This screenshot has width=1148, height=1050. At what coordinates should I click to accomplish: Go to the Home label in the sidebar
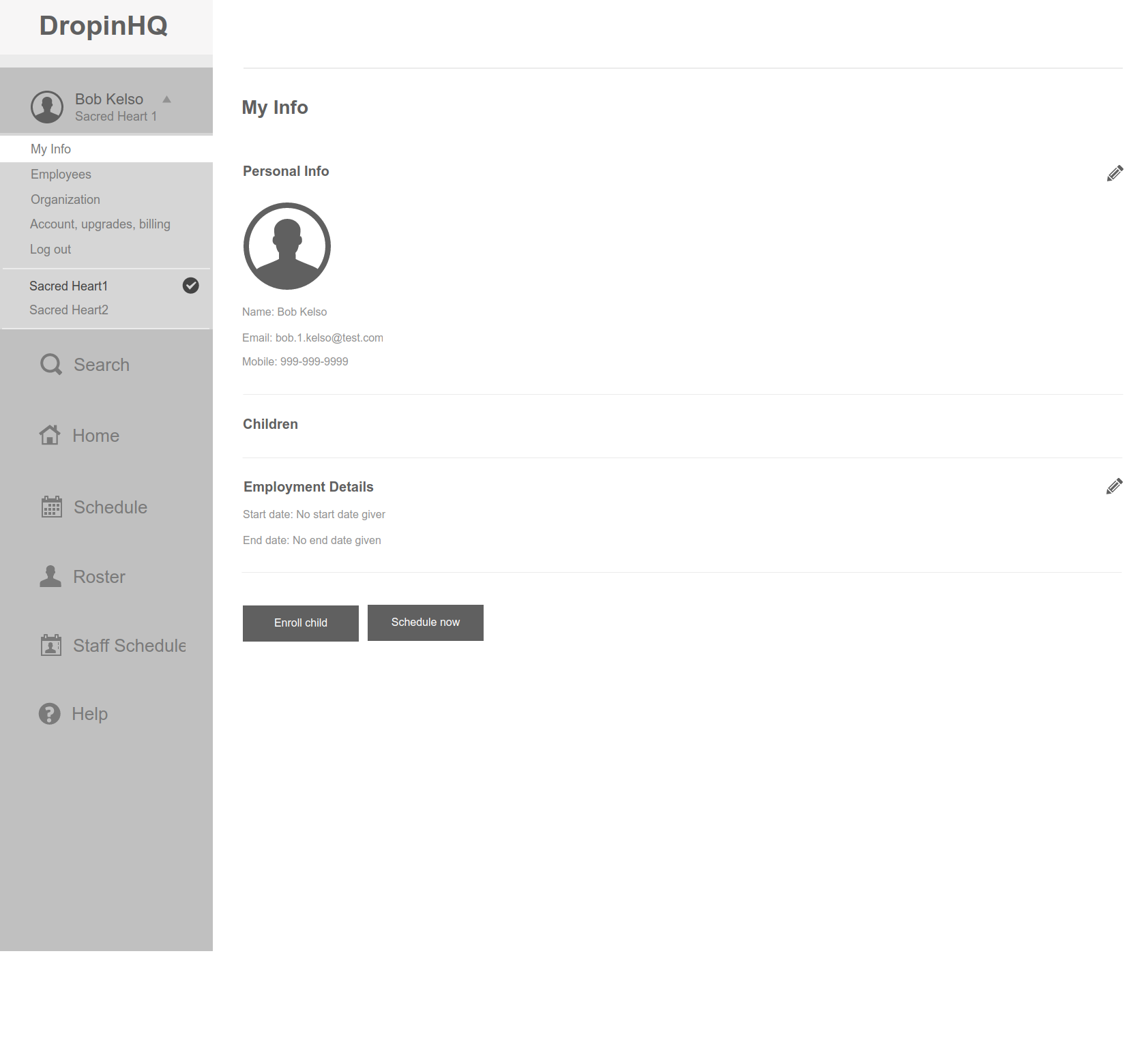coord(96,436)
